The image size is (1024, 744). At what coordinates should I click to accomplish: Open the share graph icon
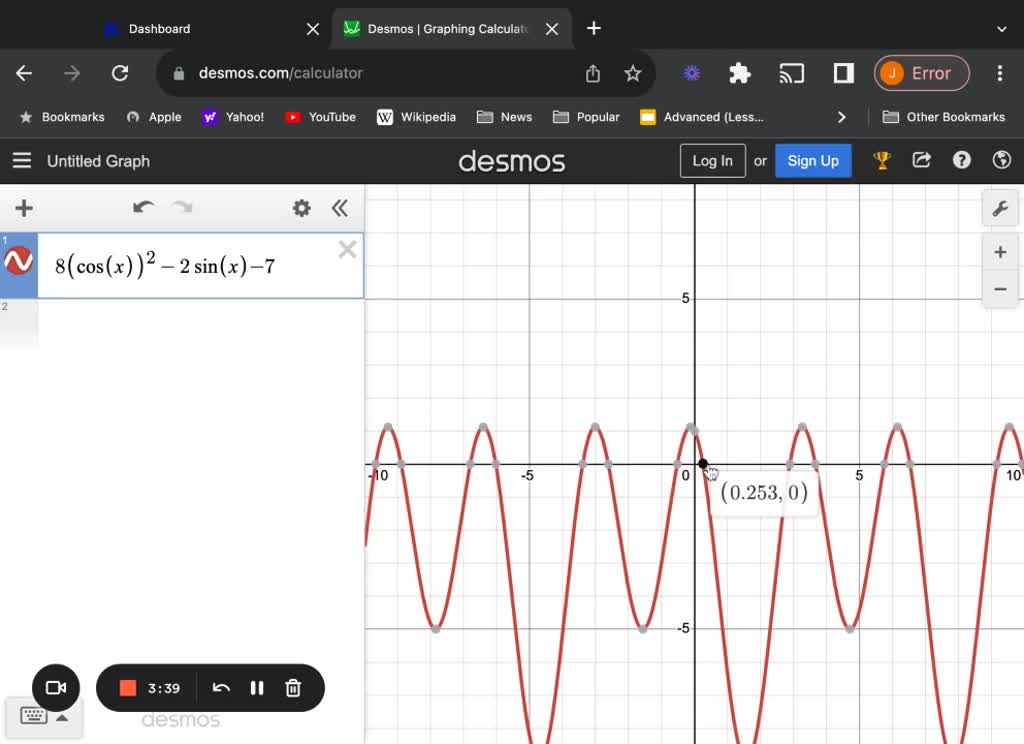pyautogui.click(x=921, y=160)
